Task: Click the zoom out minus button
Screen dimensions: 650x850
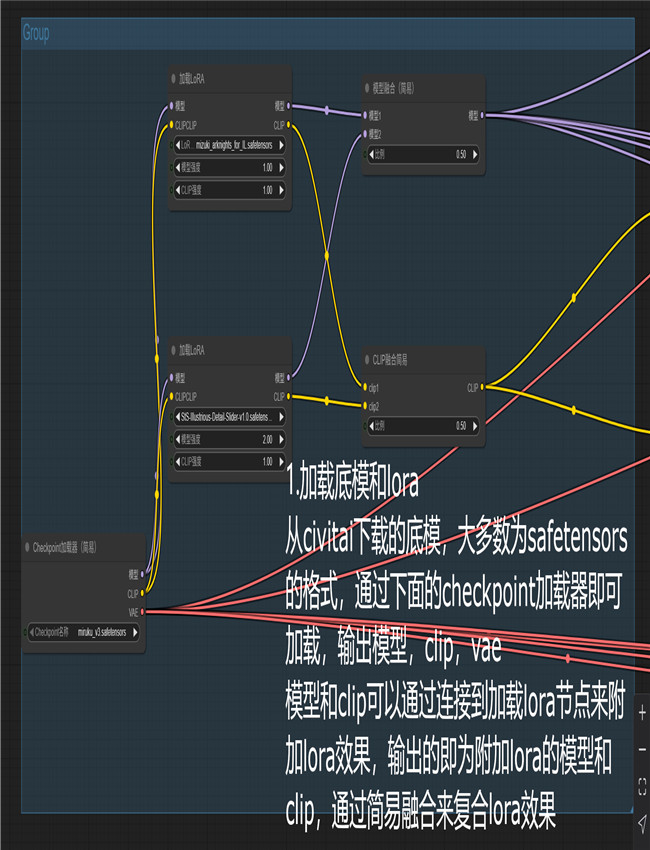Action: click(x=641, y=749)
